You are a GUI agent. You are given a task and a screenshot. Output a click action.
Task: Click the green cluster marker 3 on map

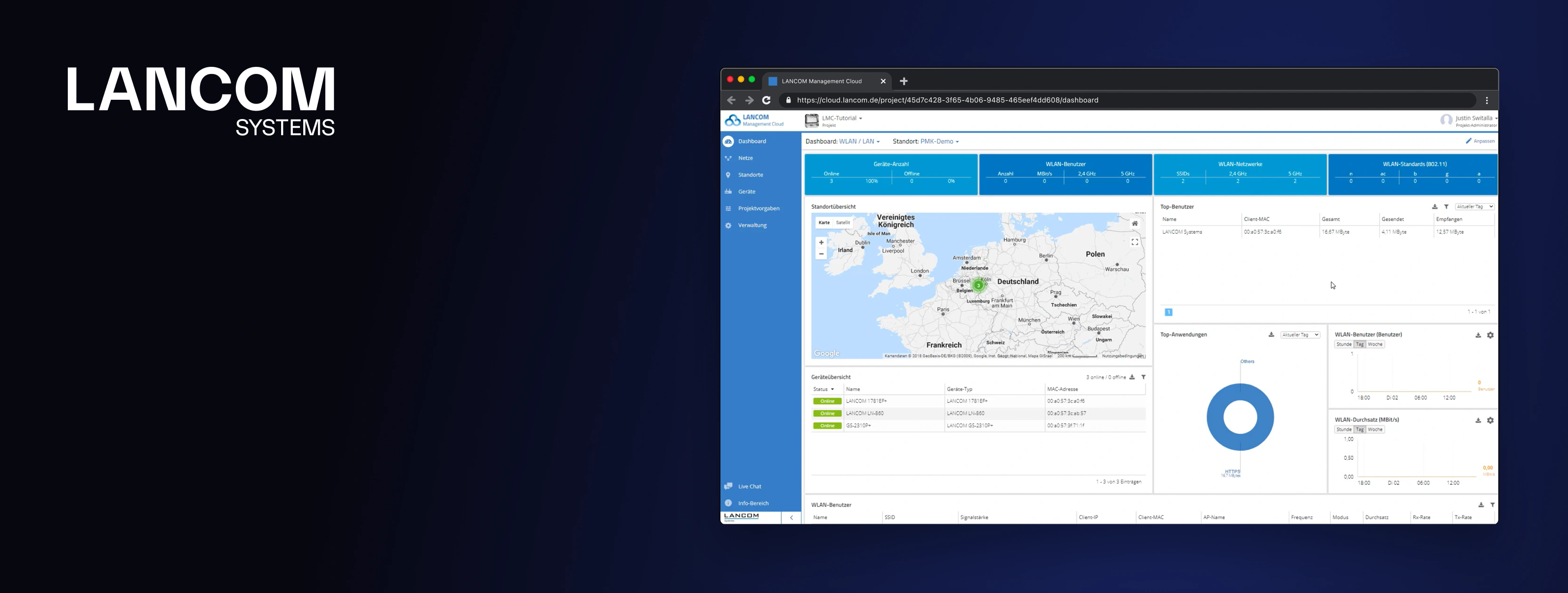(978, 285)
